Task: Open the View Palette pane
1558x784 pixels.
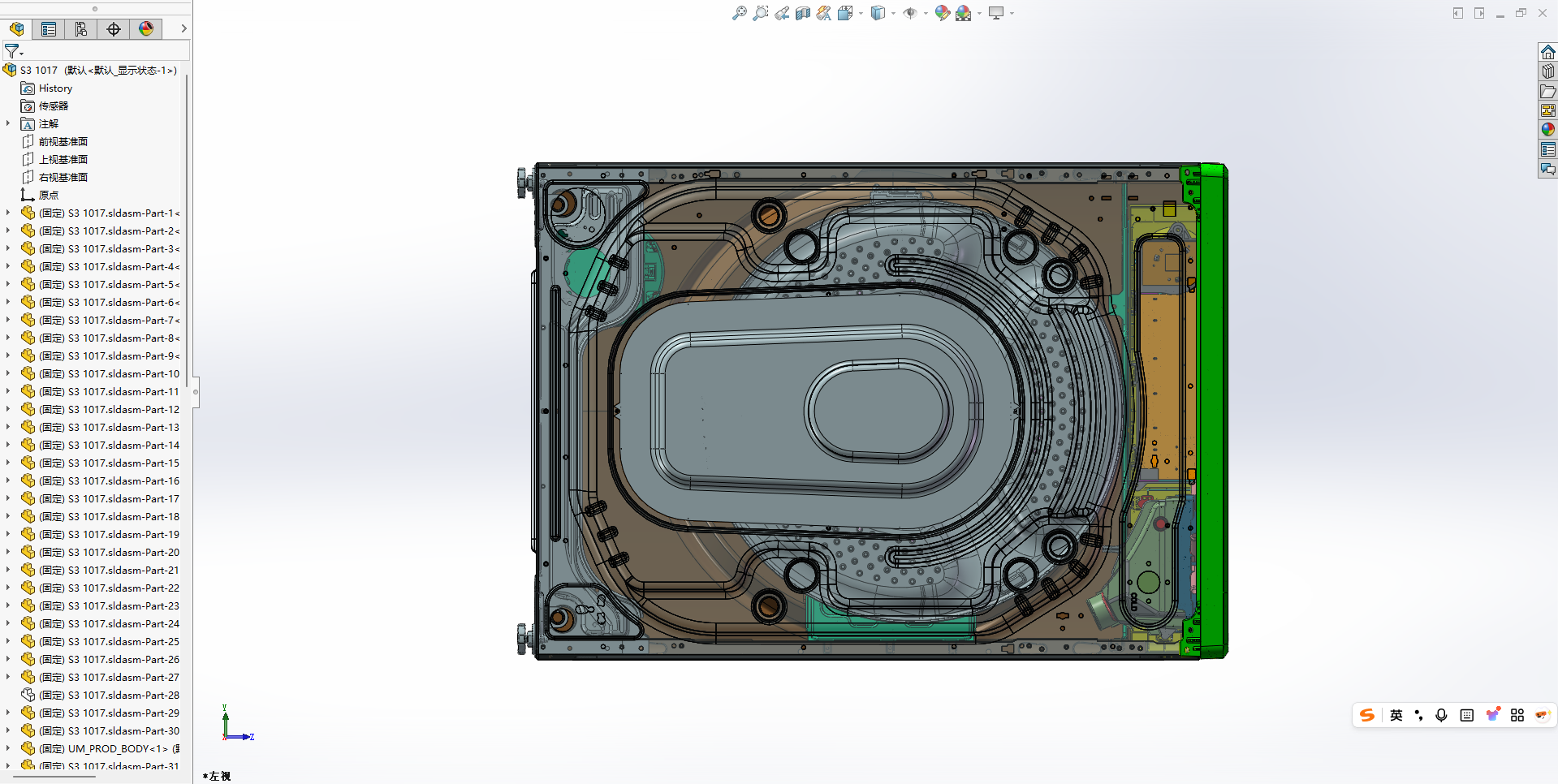Action: point(1547,110)
